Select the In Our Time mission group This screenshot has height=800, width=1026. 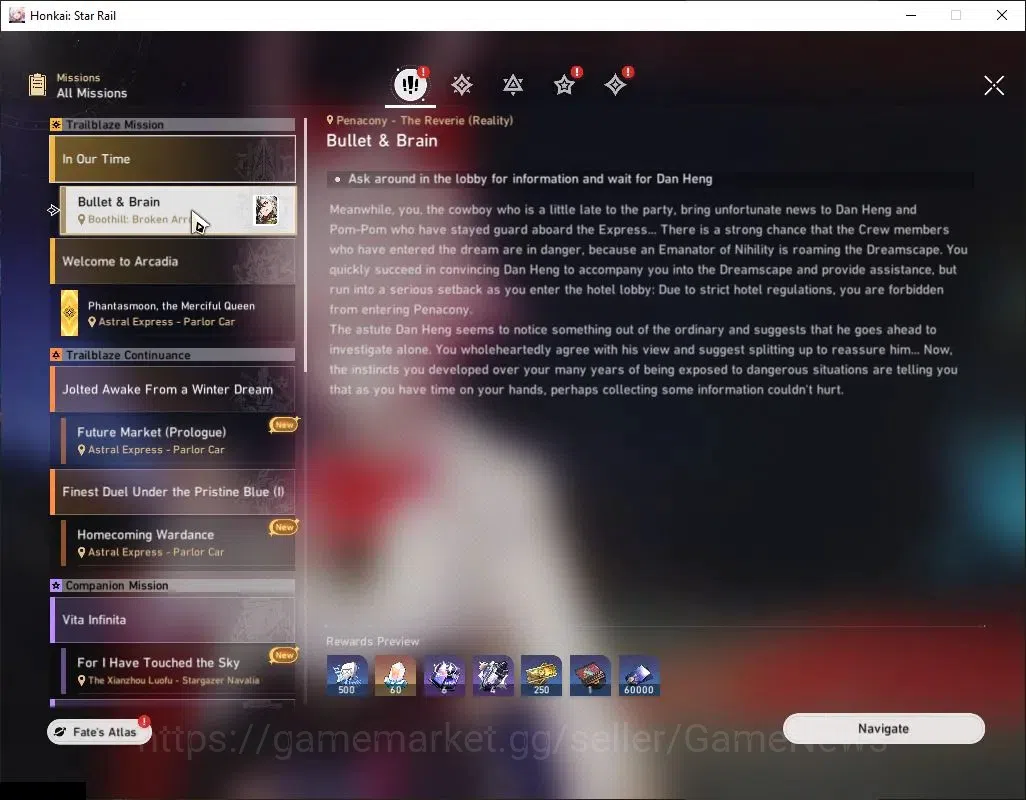coord(173,159)
